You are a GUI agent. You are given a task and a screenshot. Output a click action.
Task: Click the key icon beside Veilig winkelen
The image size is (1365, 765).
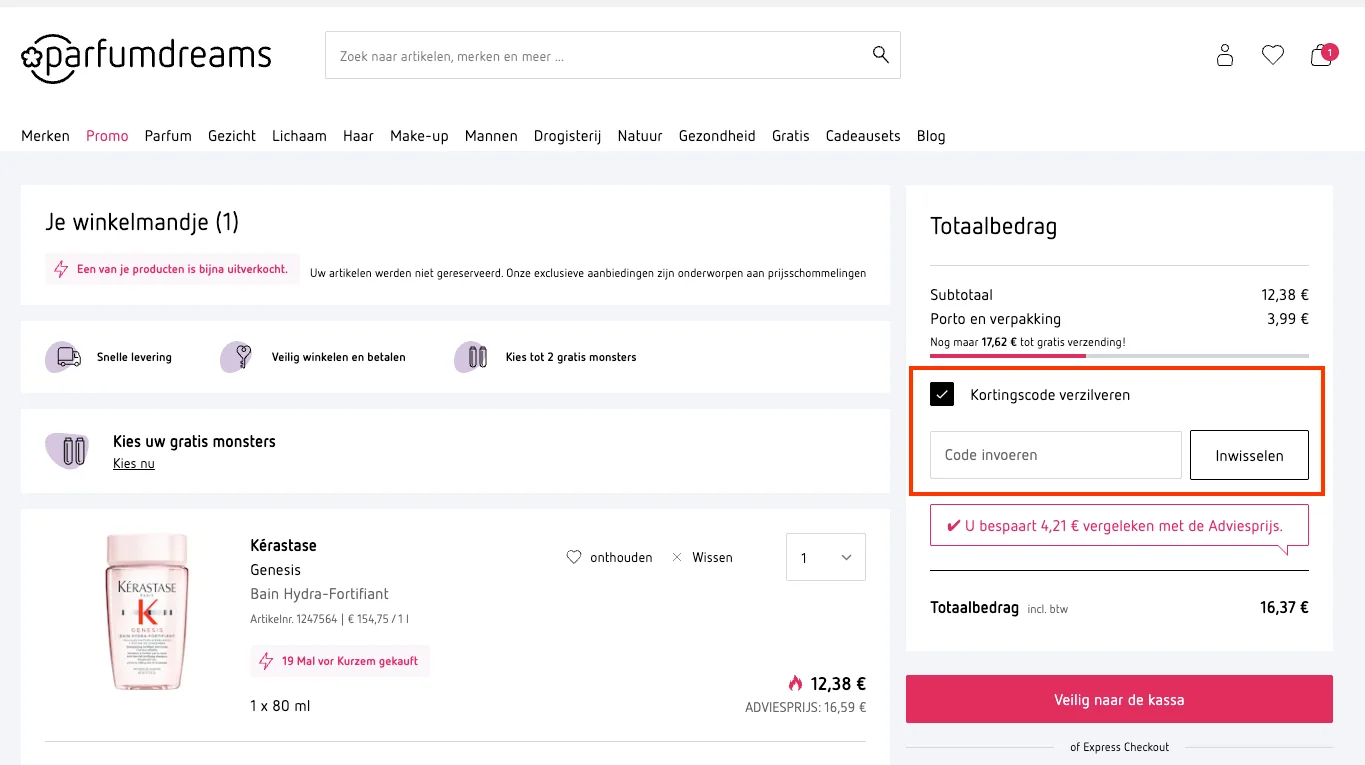click(x=234, y=357)
